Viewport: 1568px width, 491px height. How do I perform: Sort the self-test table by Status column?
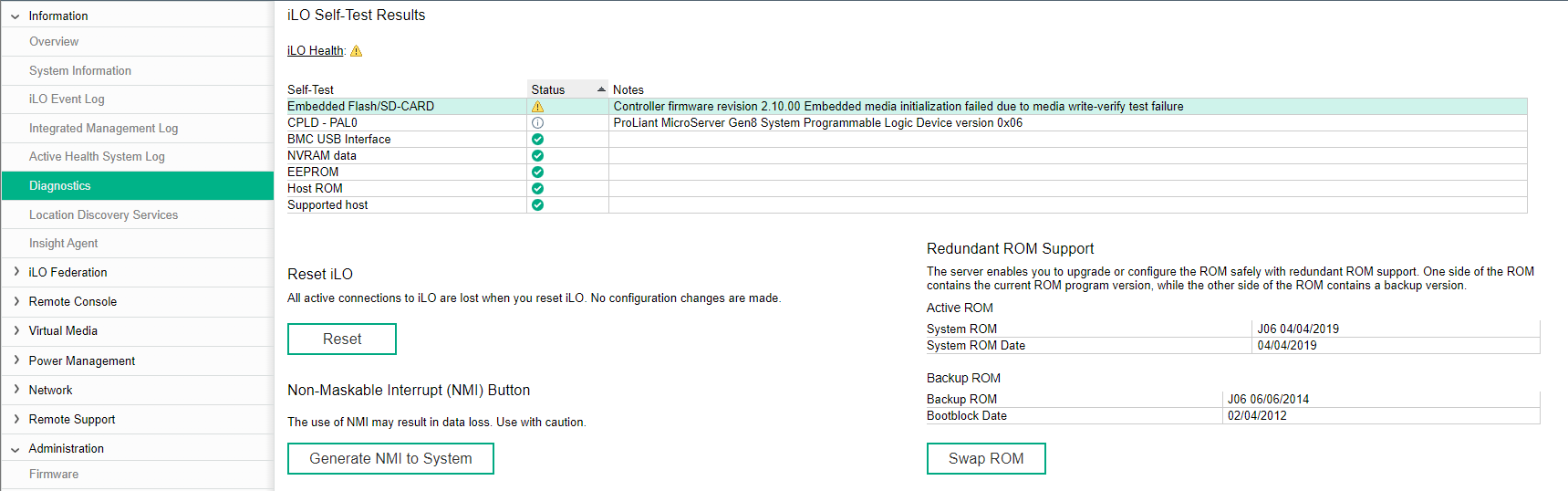tap(566, 89)
